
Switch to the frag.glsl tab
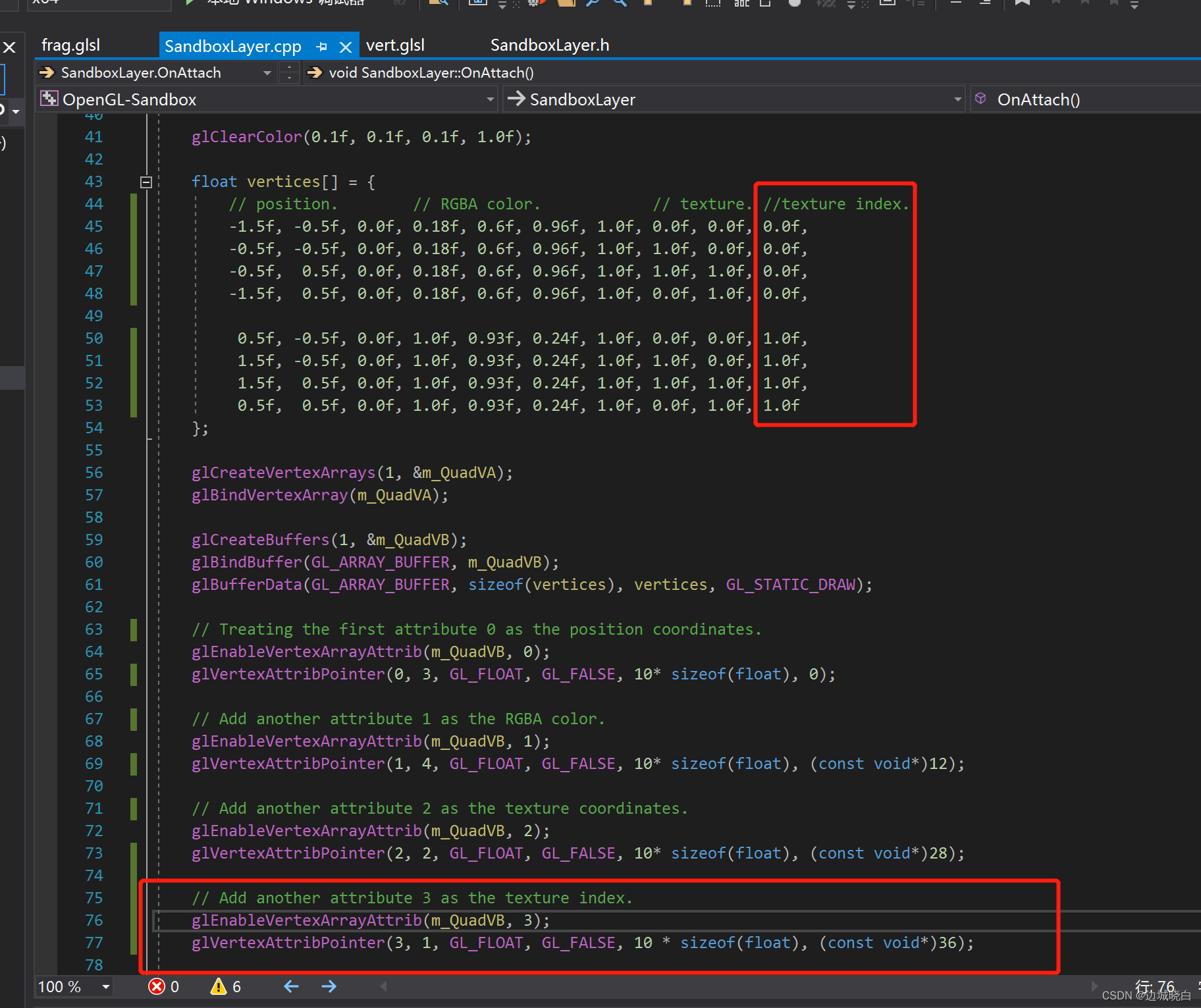(x=70, y=45)
